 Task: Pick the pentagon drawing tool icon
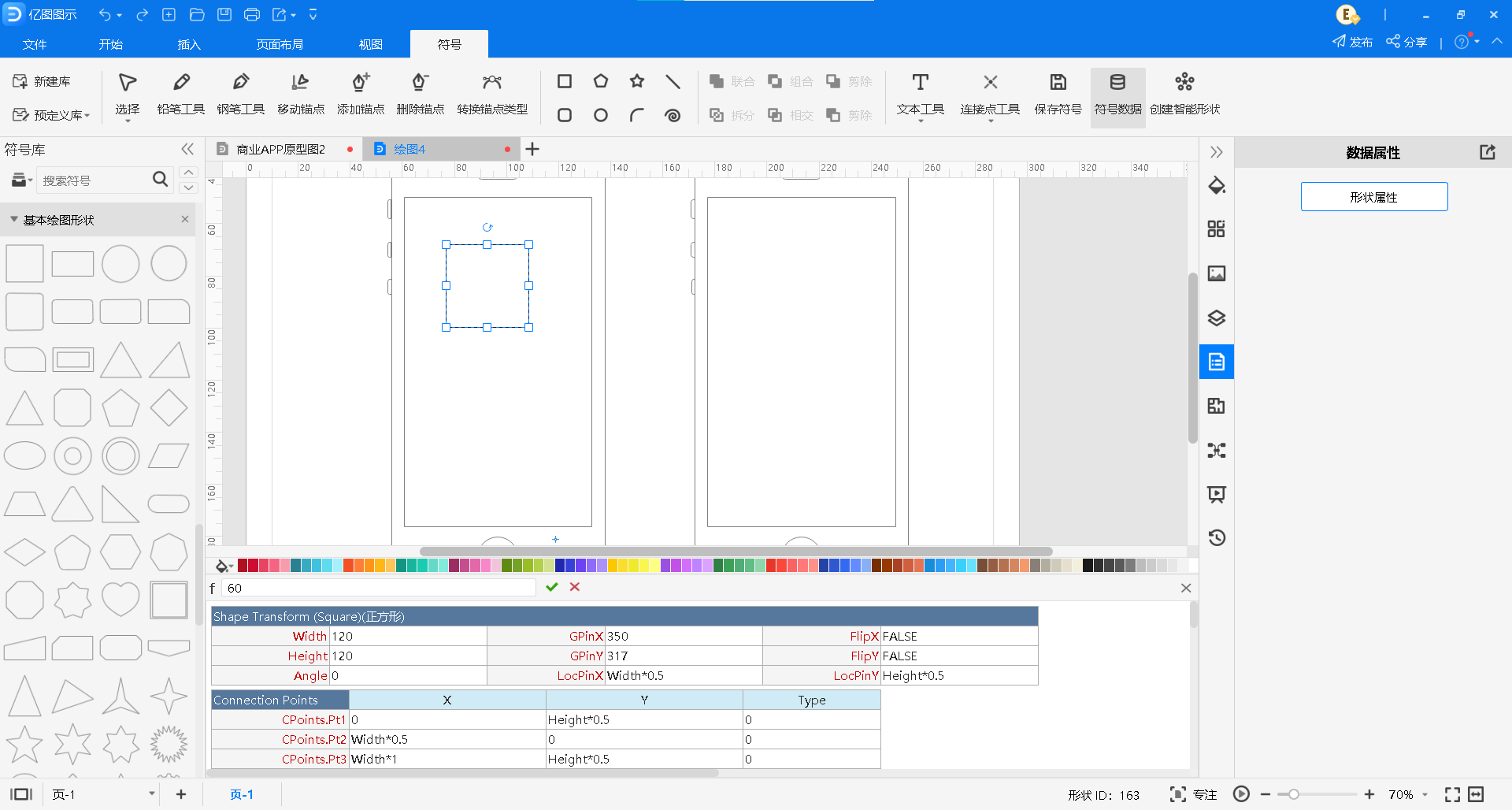pyautogui.click(x=601, y=81)
